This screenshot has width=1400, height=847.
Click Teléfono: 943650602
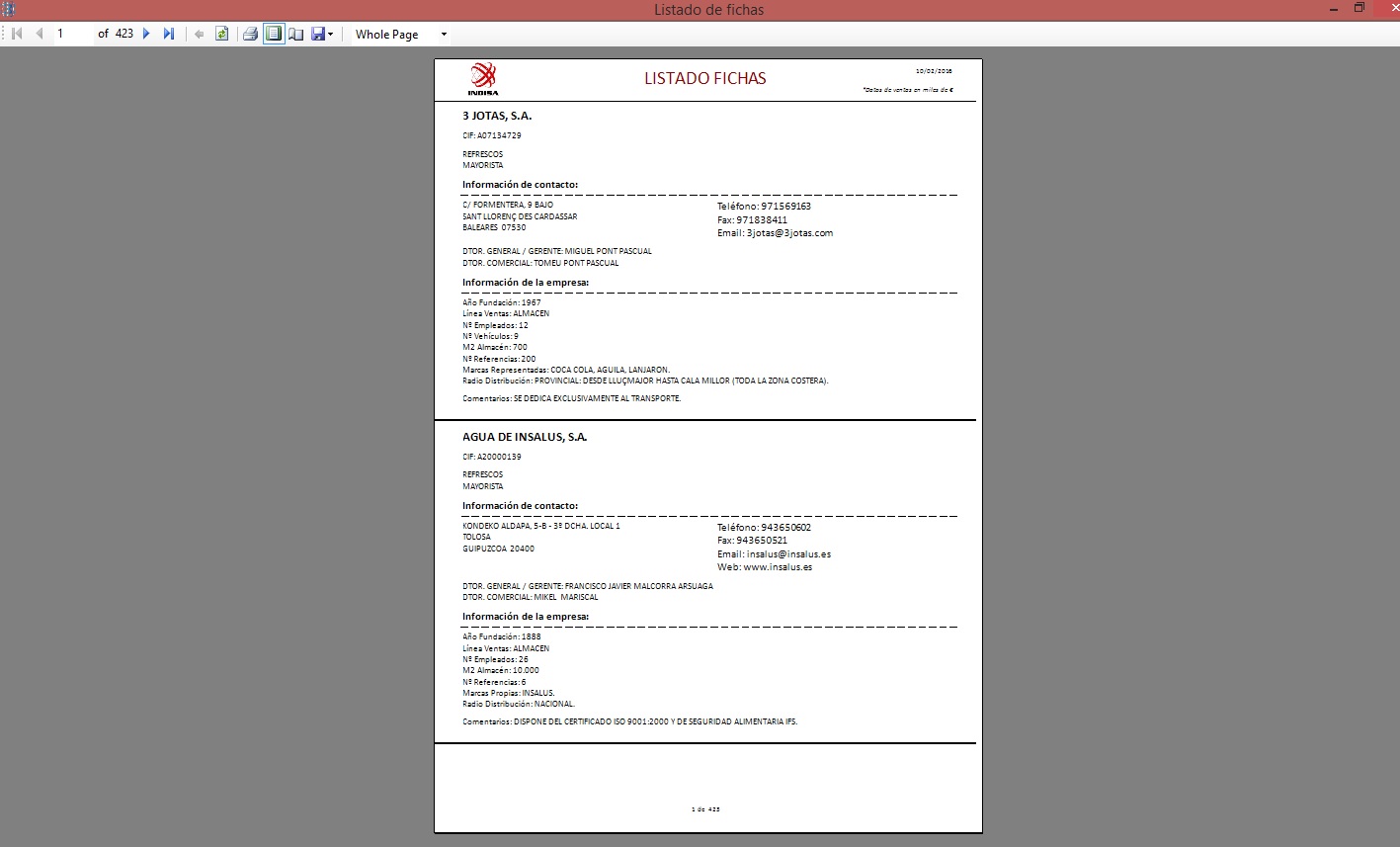765,528
